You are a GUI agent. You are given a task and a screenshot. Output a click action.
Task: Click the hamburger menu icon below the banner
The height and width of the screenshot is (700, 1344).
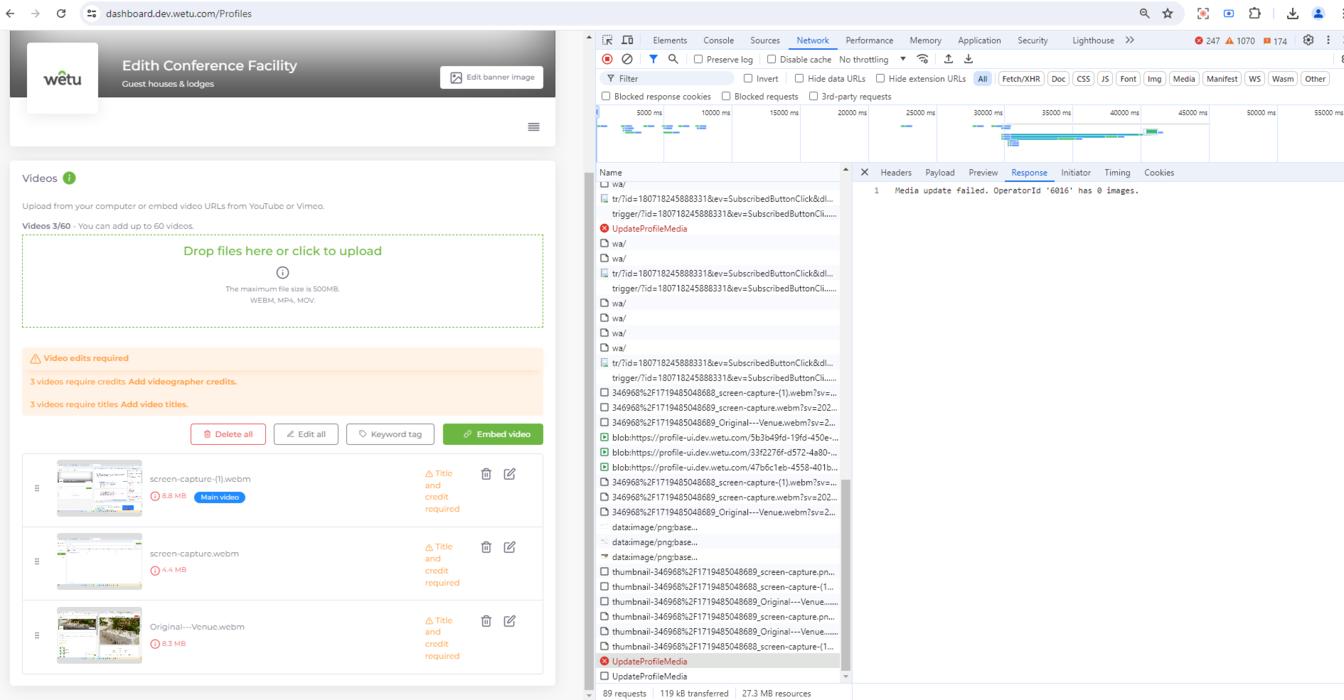pyautogui.click(x=533, y=127)
